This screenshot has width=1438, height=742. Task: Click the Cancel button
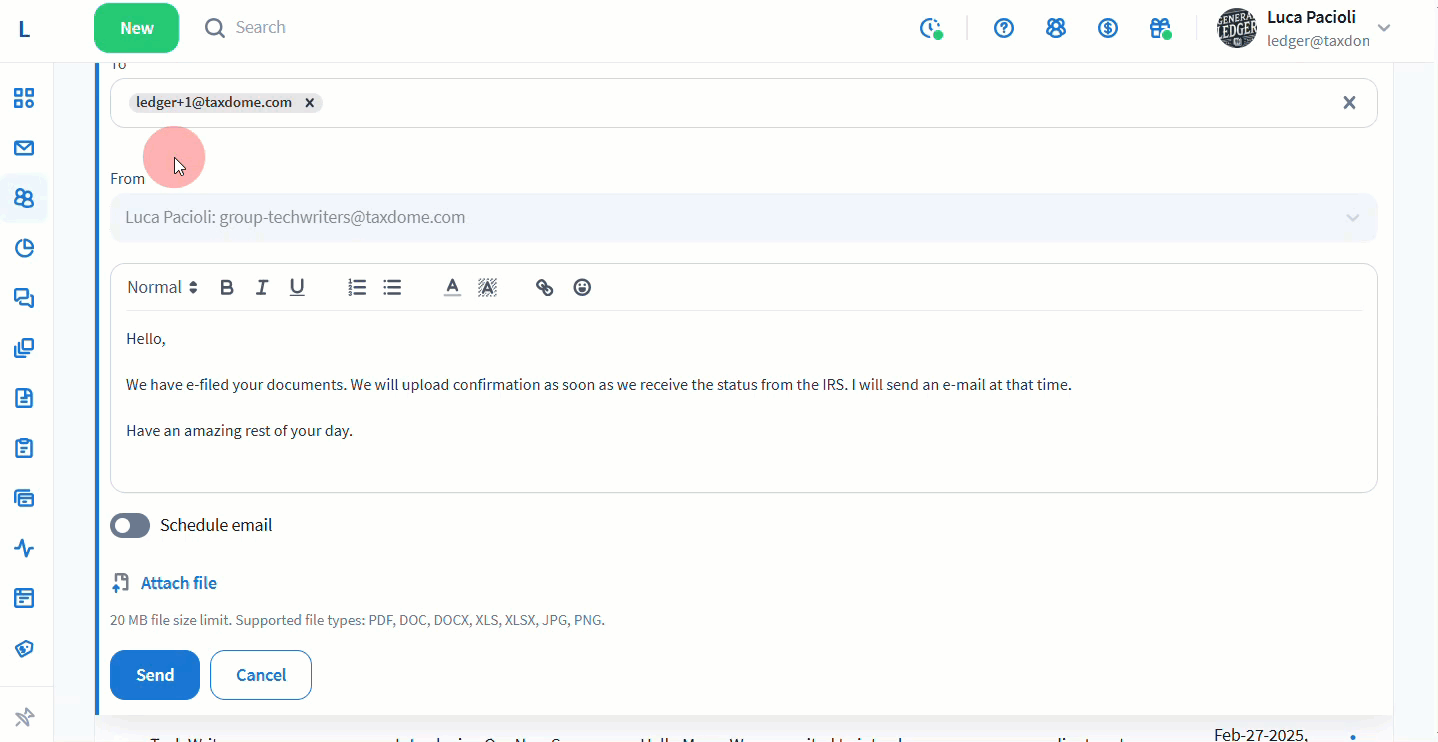coord(261,675)
